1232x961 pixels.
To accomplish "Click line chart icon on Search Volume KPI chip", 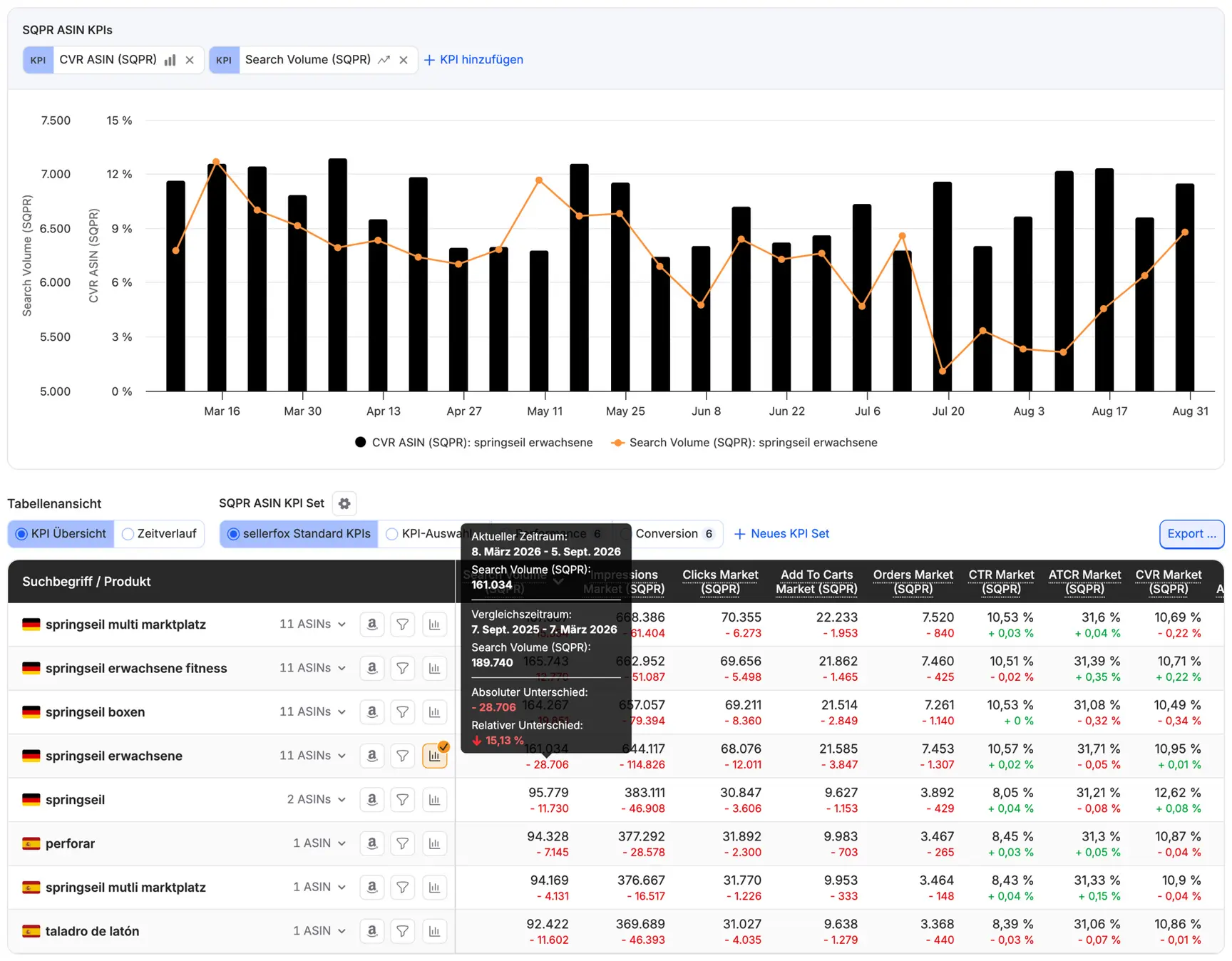I will (384, 60).
